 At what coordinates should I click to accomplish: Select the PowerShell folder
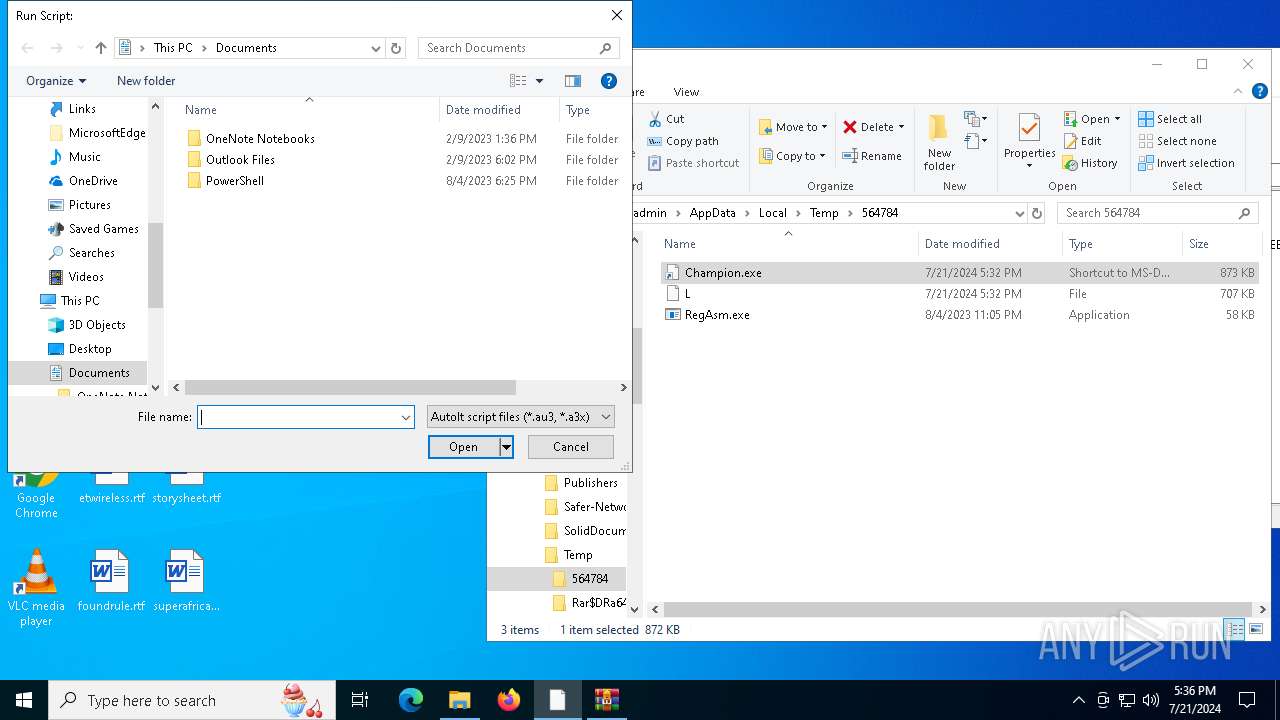tap(235, 181)
